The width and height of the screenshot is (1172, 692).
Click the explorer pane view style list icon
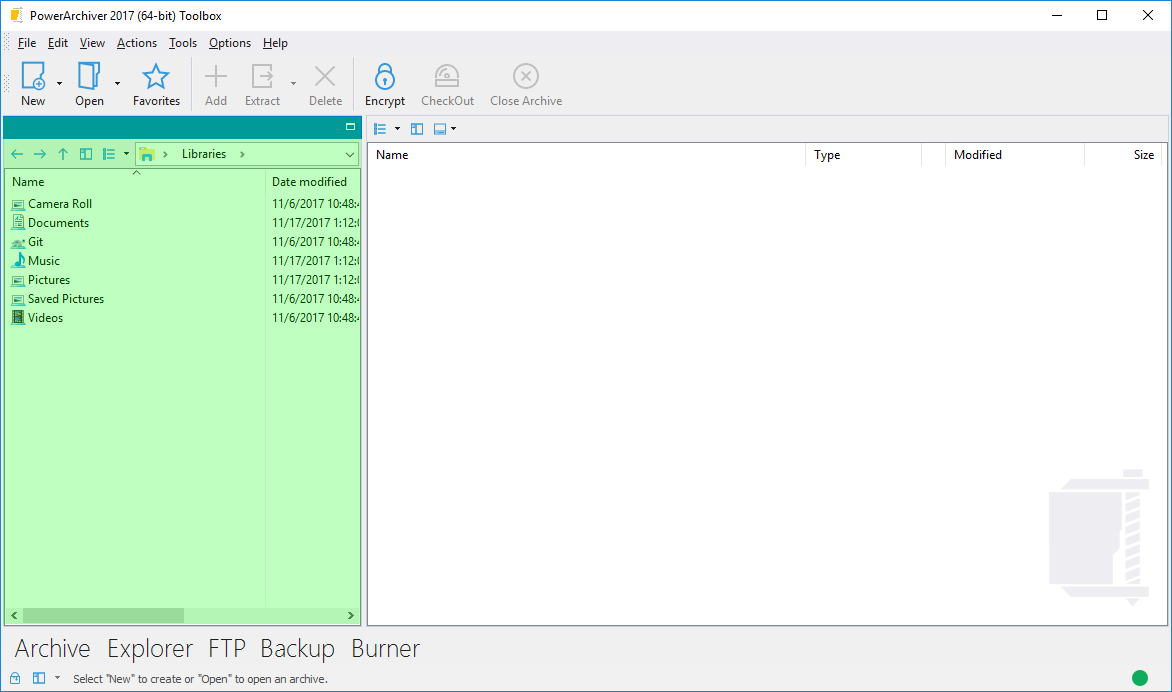pos(109,154)
